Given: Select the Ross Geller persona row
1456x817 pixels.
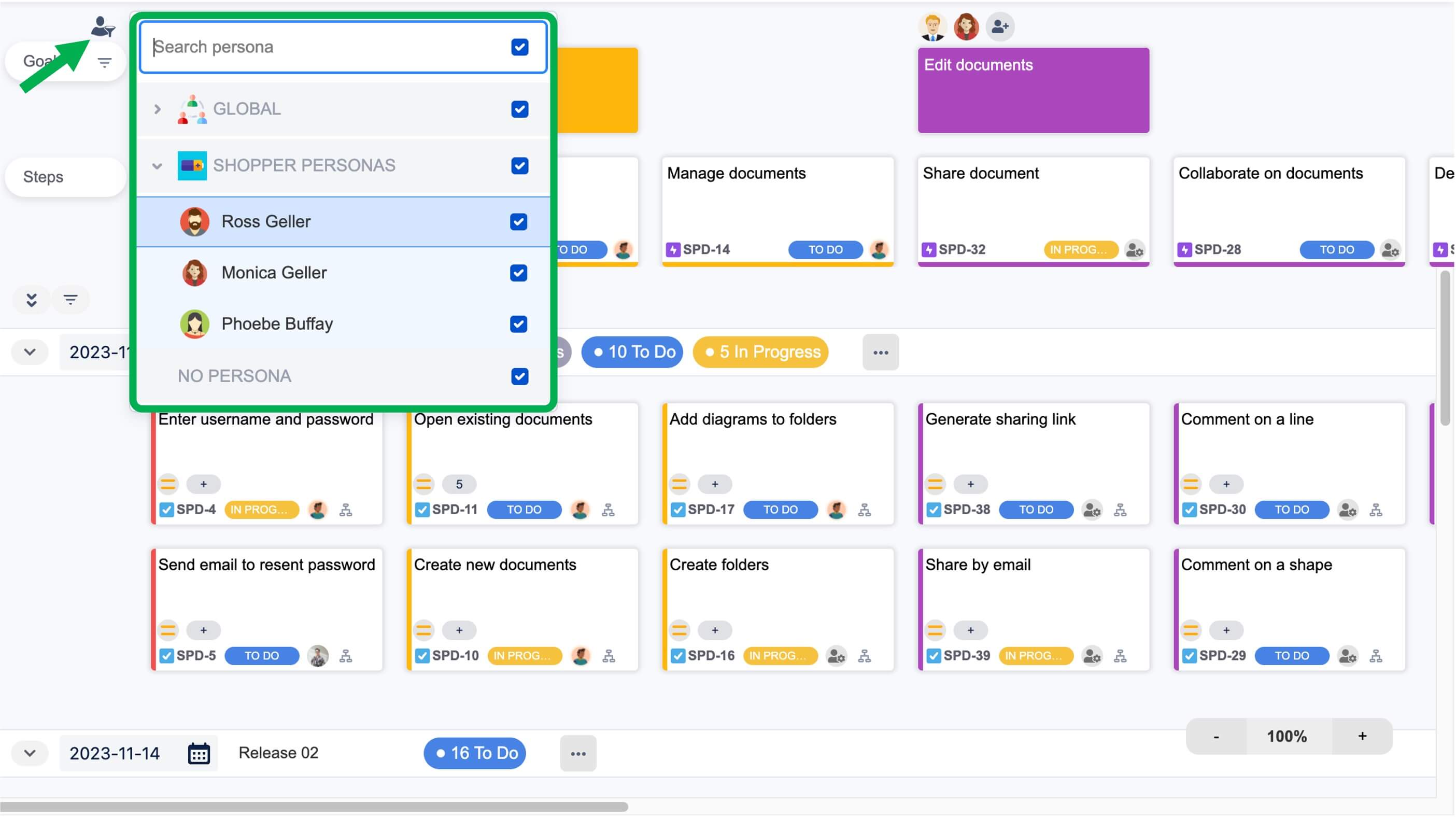Looking at the screenshot, I should coord(344,222).
